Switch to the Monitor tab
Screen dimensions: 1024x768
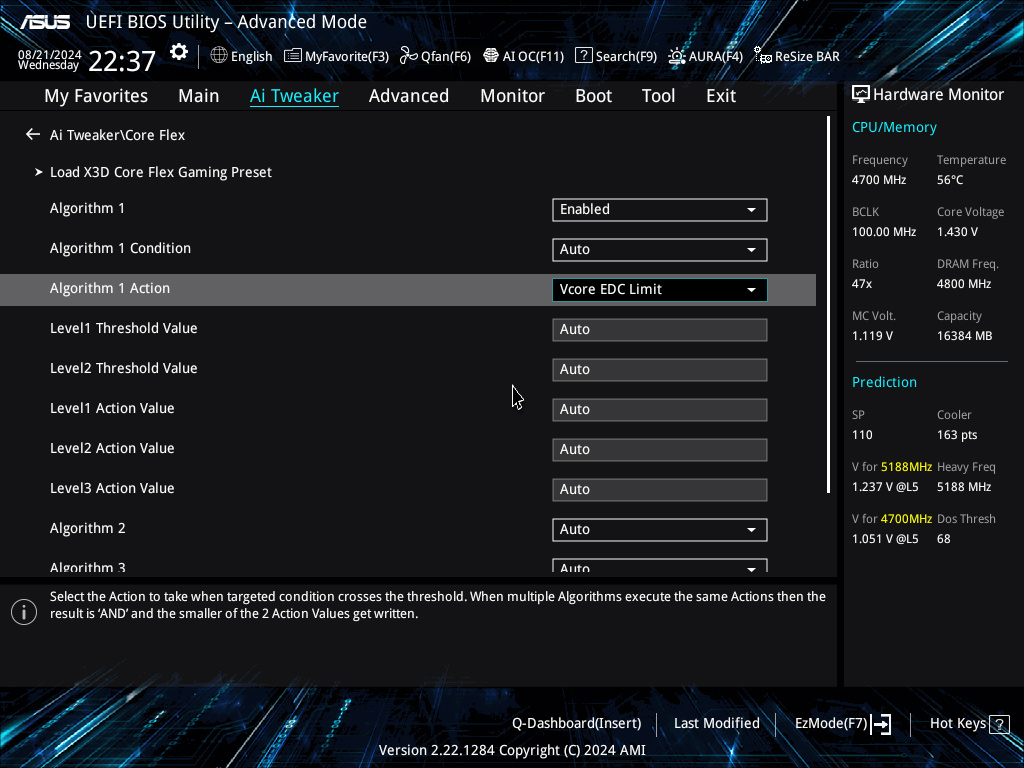(512, 96)
